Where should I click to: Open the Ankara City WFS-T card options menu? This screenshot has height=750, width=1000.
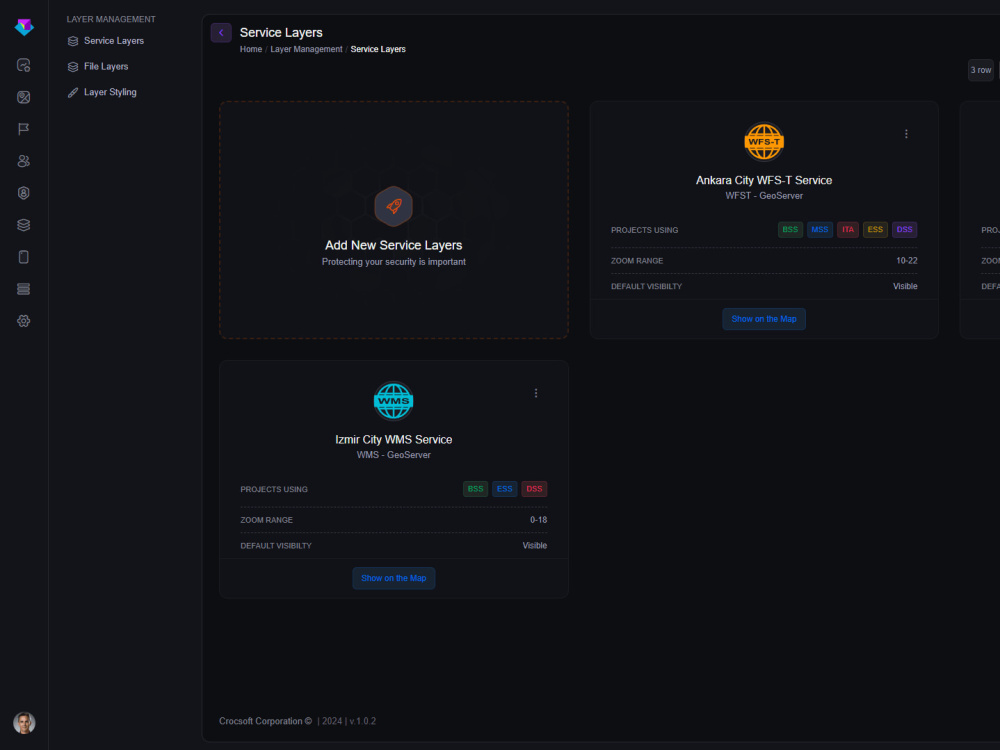(x=906, y=134)
